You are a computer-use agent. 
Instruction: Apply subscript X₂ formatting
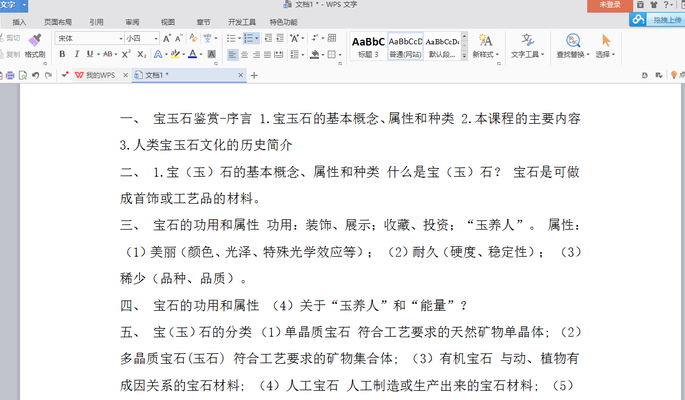click(142, 54)
